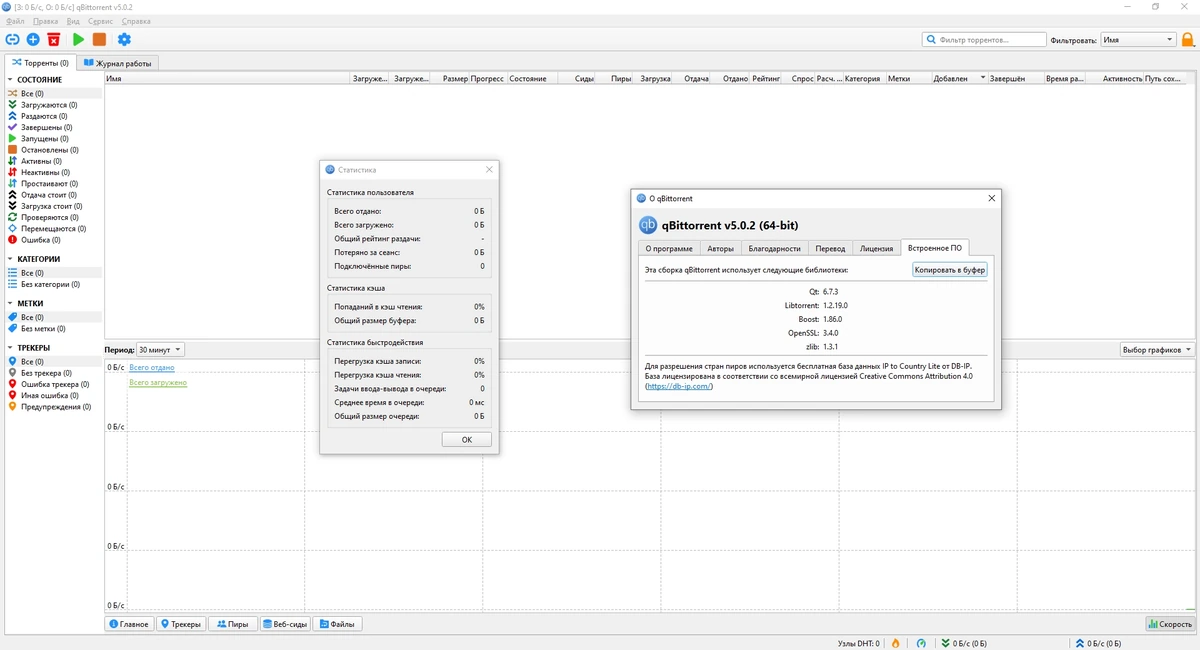Toggle the Скорость speed graph button
The height and width of the screenshot is (650, 1200).
(x=1170, y=624)
